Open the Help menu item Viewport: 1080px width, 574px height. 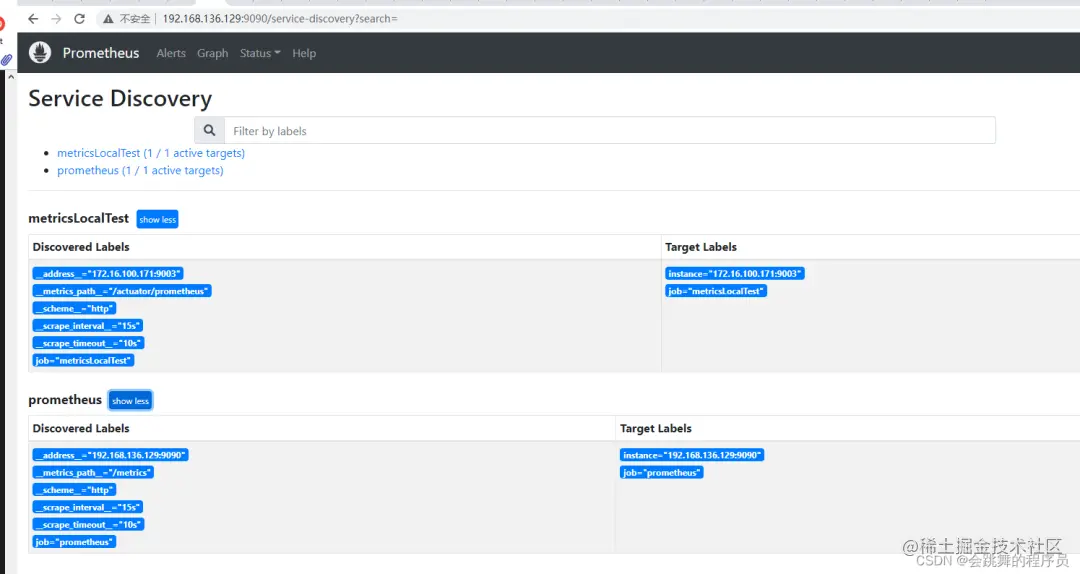pos(304,53)
